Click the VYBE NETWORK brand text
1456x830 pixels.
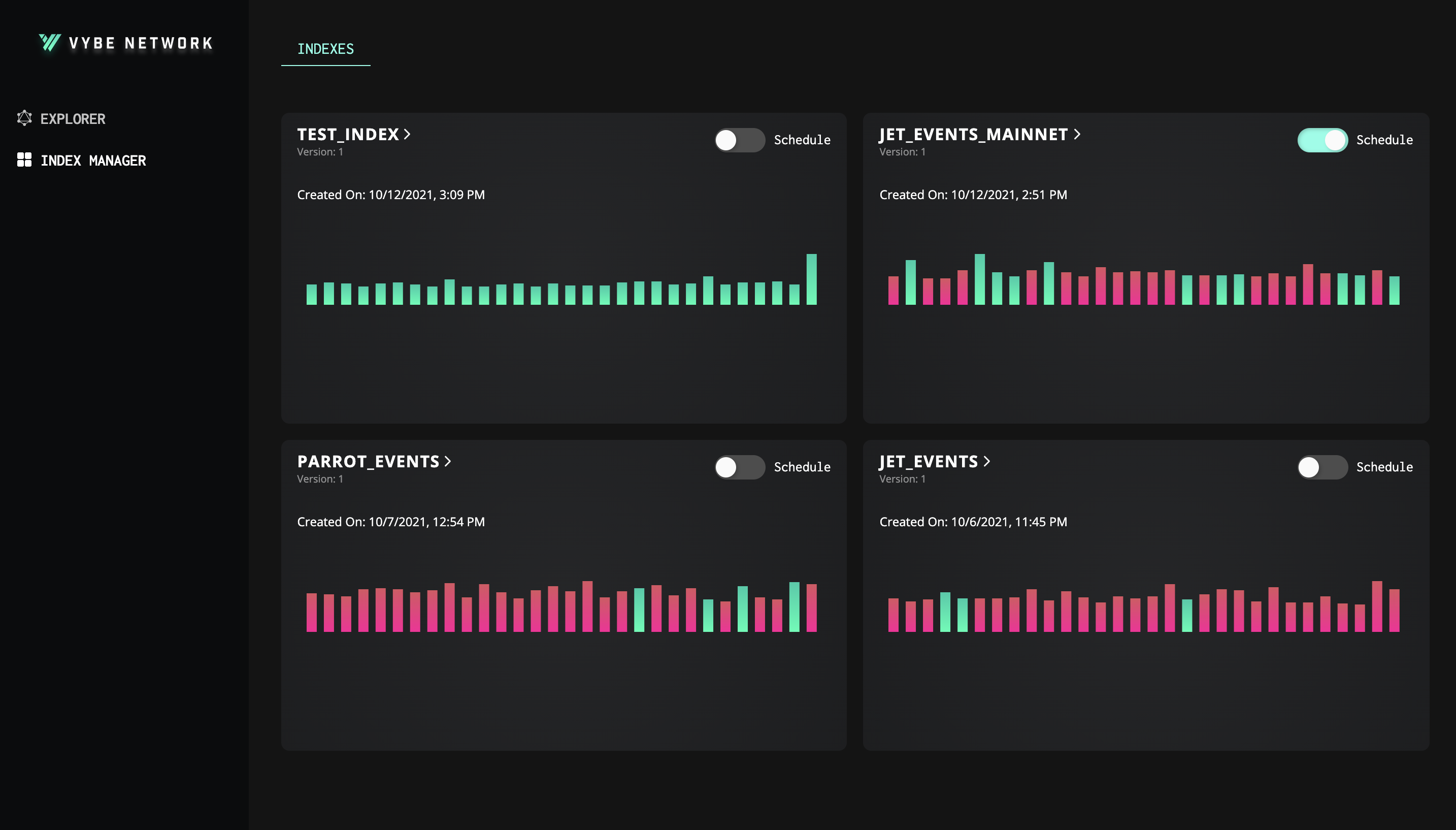140,43
